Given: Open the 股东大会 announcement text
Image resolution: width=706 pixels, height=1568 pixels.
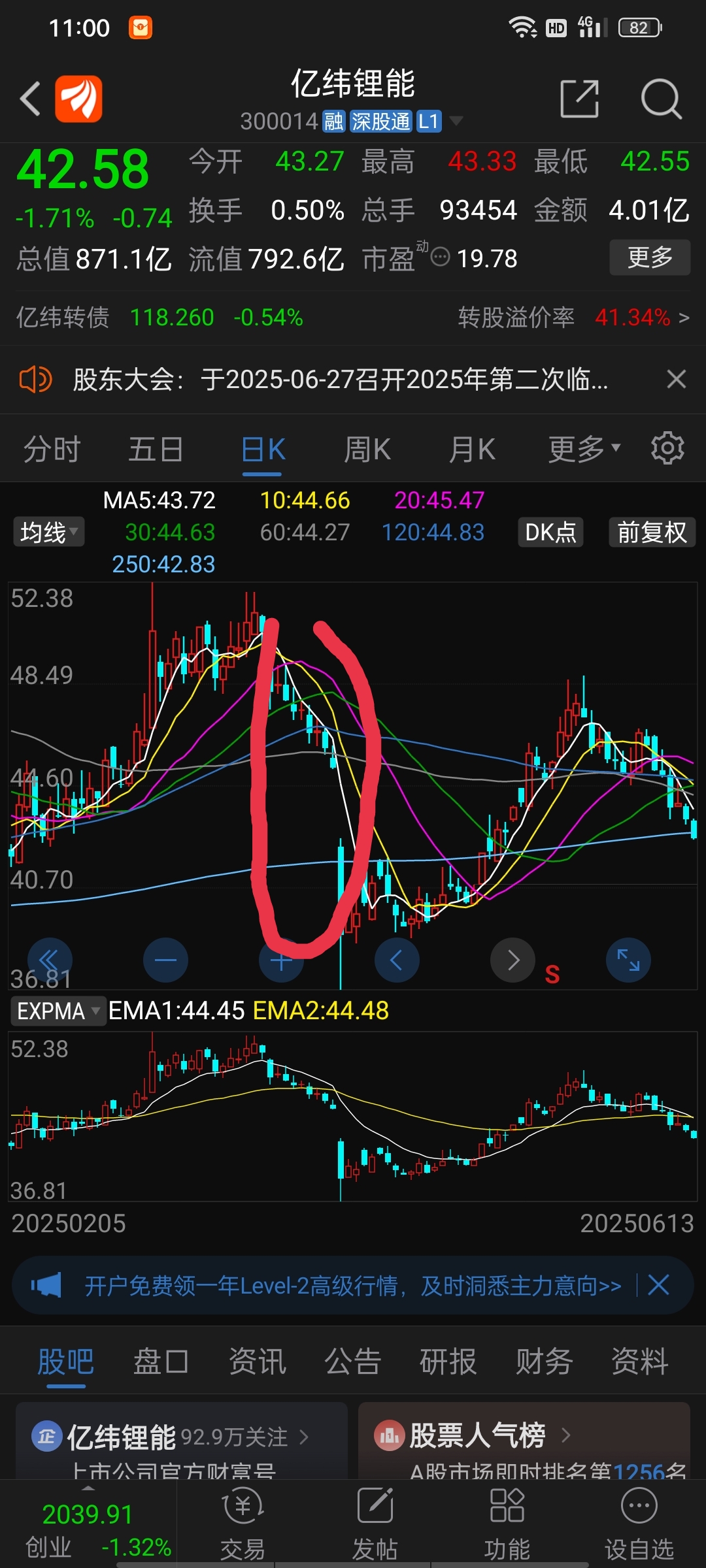Looking at the screenshot, I should point(341,379).
